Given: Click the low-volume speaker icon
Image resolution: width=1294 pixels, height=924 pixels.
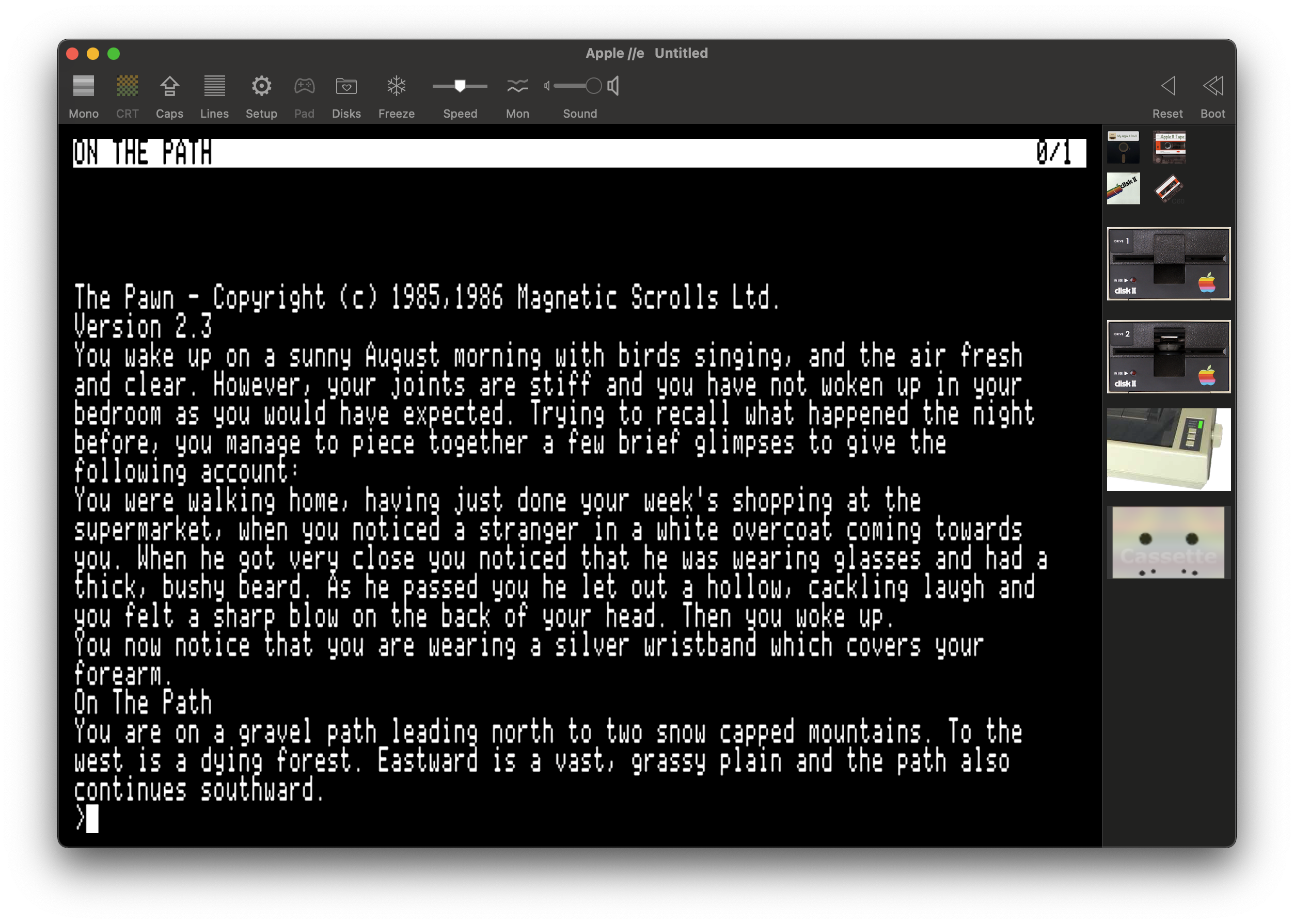Looking at the screenshot, I should (x=547, y=87).
